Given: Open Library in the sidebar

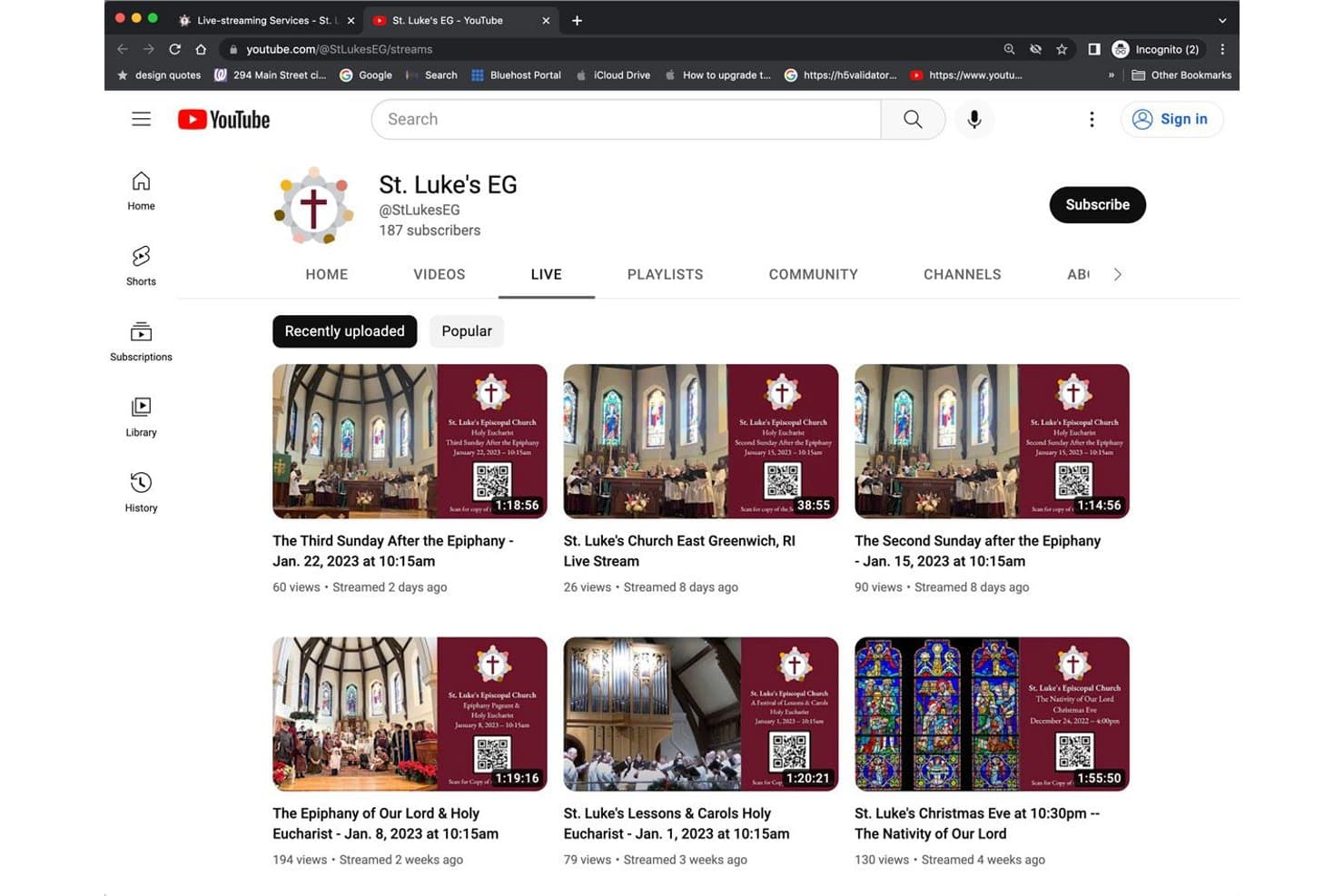Looking at the screenshot, I should tap(141, 417).
